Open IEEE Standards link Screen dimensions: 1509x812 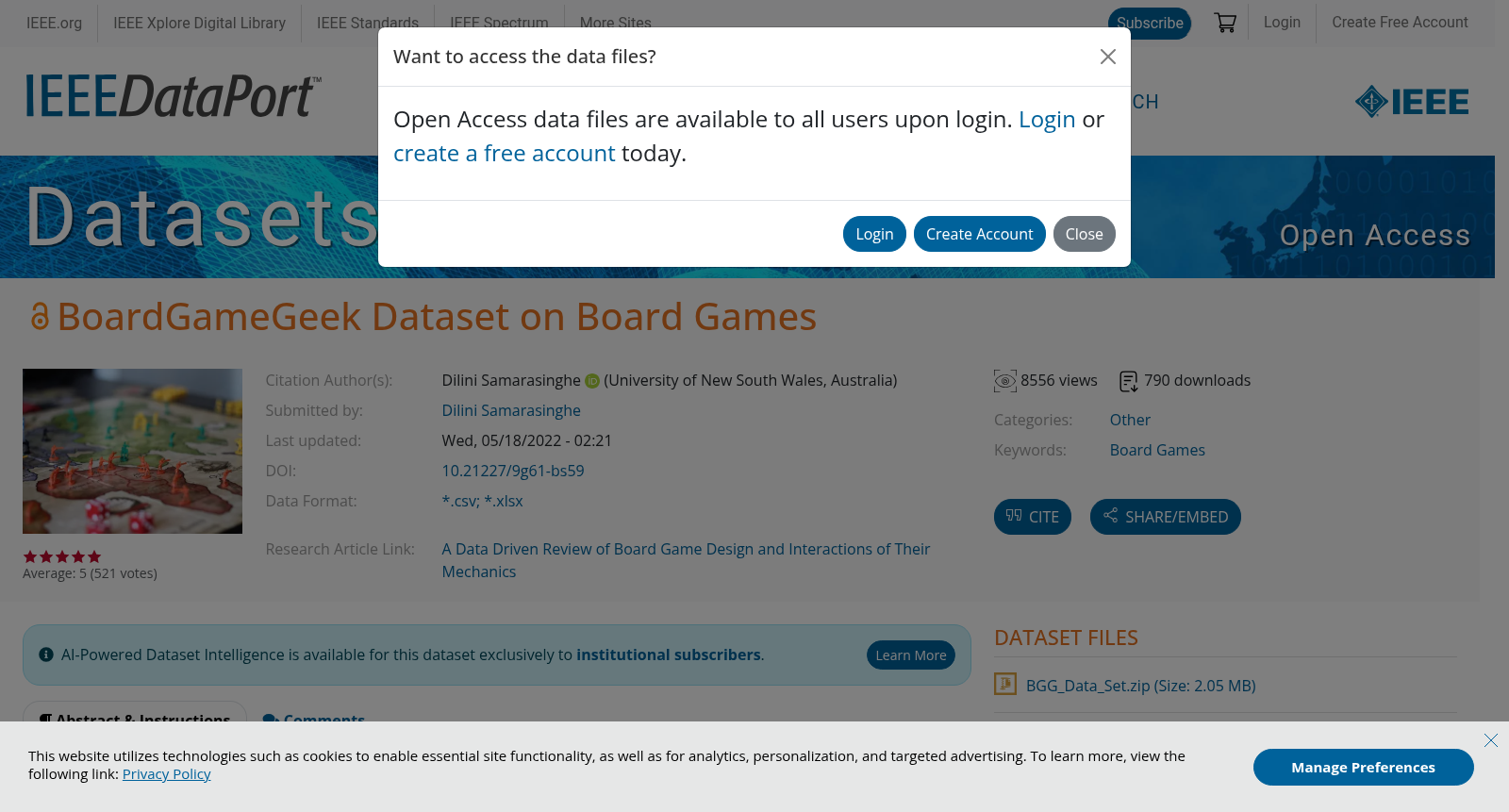367,23
